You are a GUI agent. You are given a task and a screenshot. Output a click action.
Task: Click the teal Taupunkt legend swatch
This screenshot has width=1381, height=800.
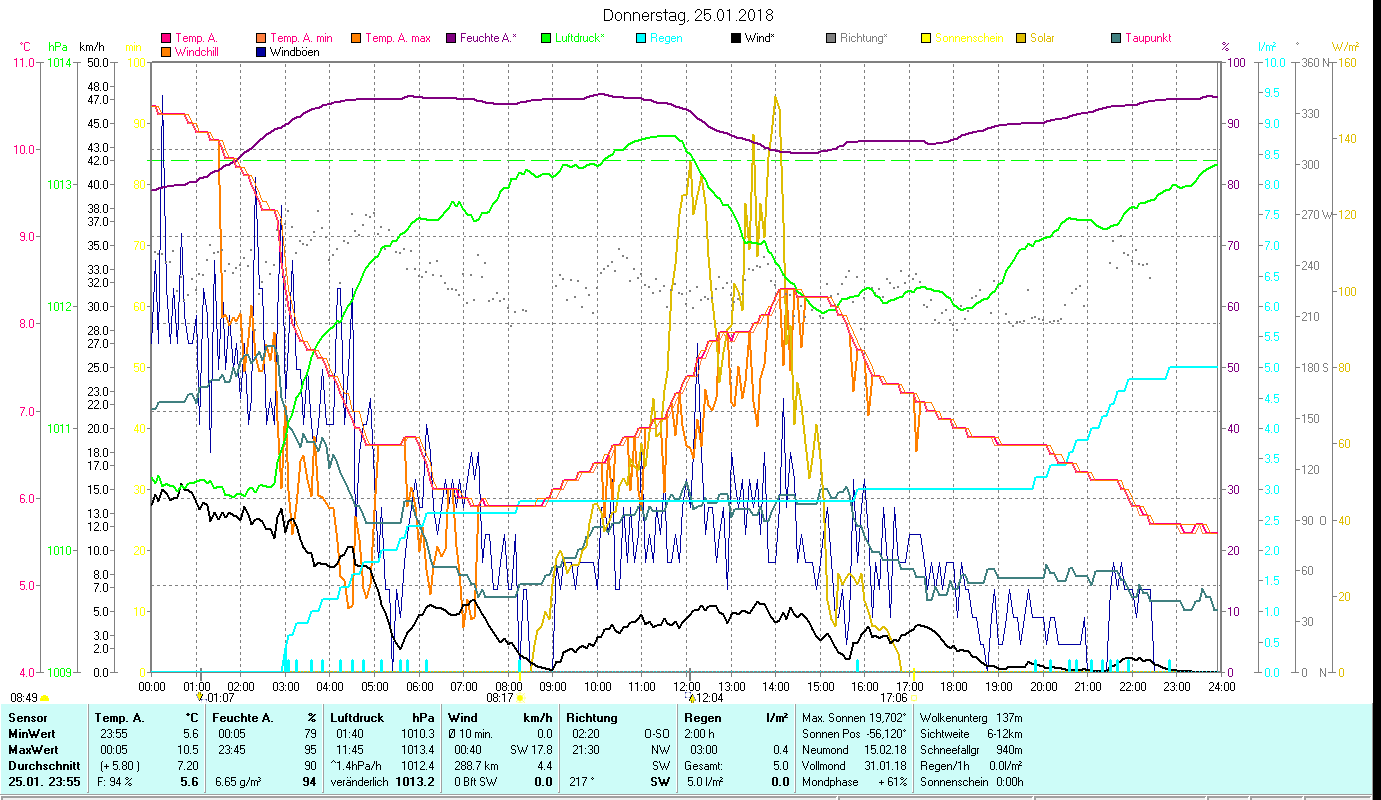click(1116, 39)
